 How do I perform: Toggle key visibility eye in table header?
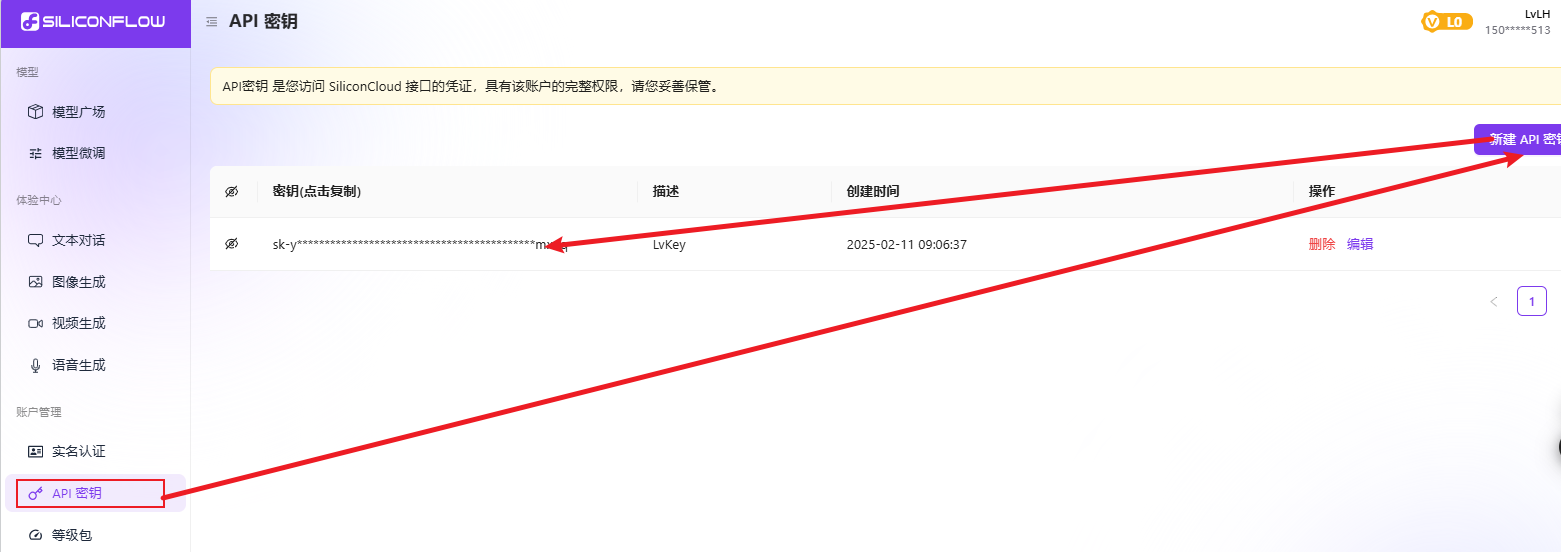(232, 191)
